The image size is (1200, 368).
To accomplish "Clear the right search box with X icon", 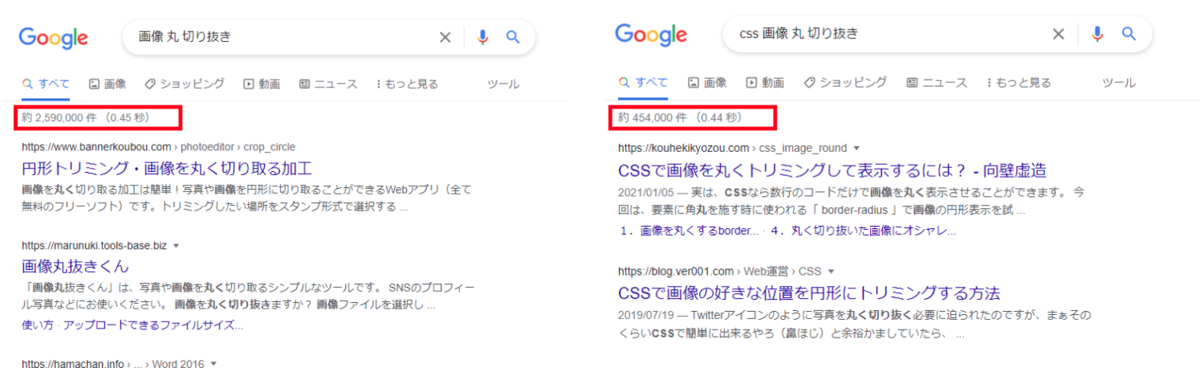I will tap(1058, 34).
